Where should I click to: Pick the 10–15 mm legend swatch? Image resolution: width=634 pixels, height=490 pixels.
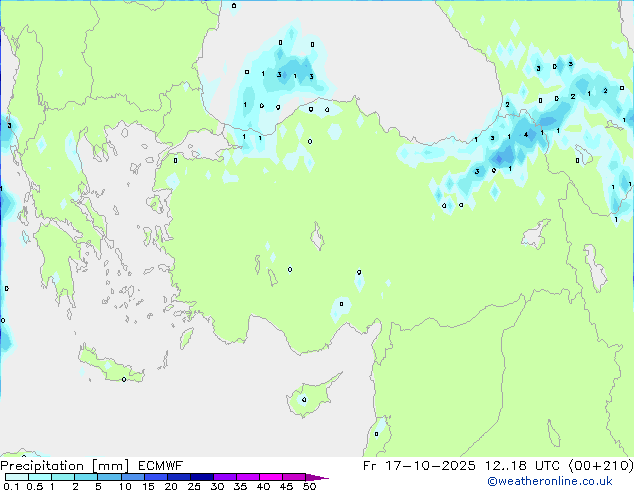pyautogui.click(x=133, y=477)
